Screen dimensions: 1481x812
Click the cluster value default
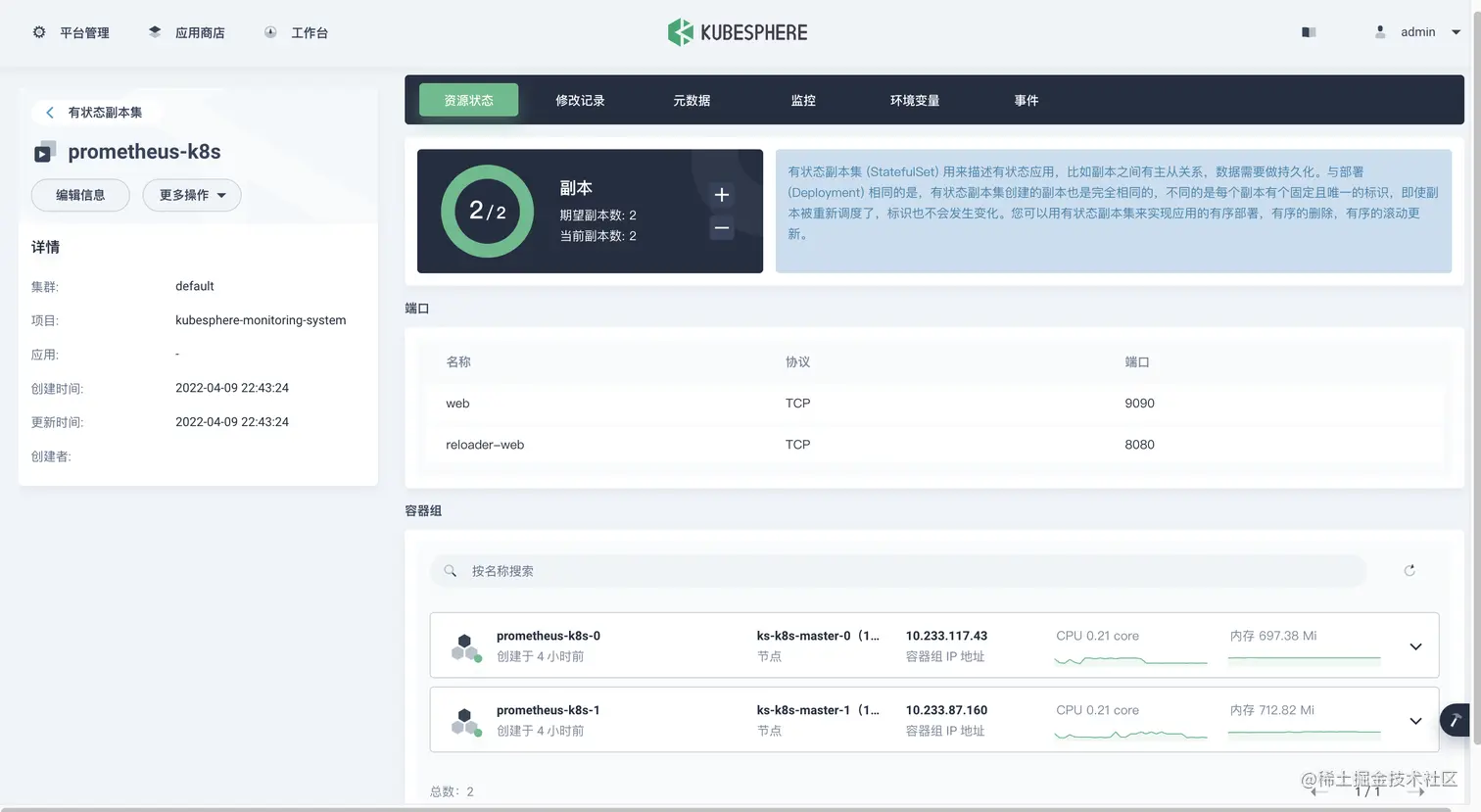[194, 286]
